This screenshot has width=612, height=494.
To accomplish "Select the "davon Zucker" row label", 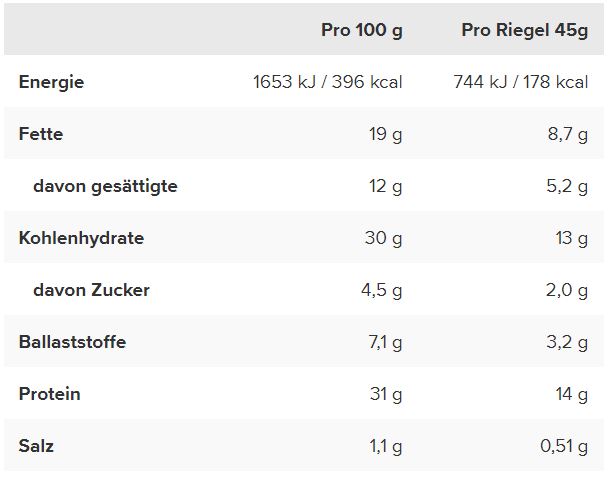I will 91,290.
